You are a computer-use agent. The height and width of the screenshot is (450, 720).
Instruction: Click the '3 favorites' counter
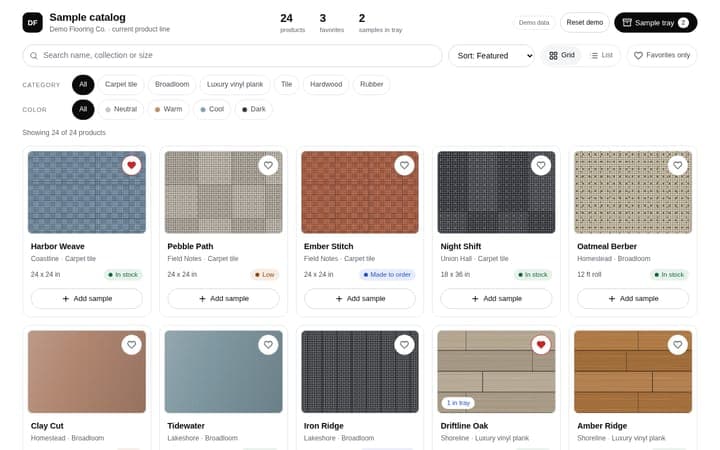[332, 22]
